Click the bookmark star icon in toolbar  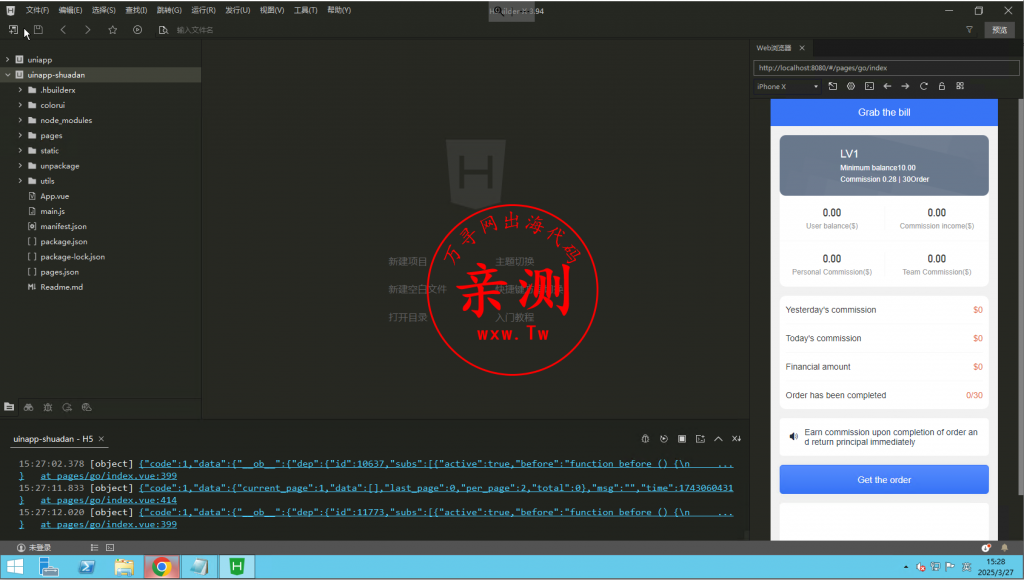pos(113,30)
